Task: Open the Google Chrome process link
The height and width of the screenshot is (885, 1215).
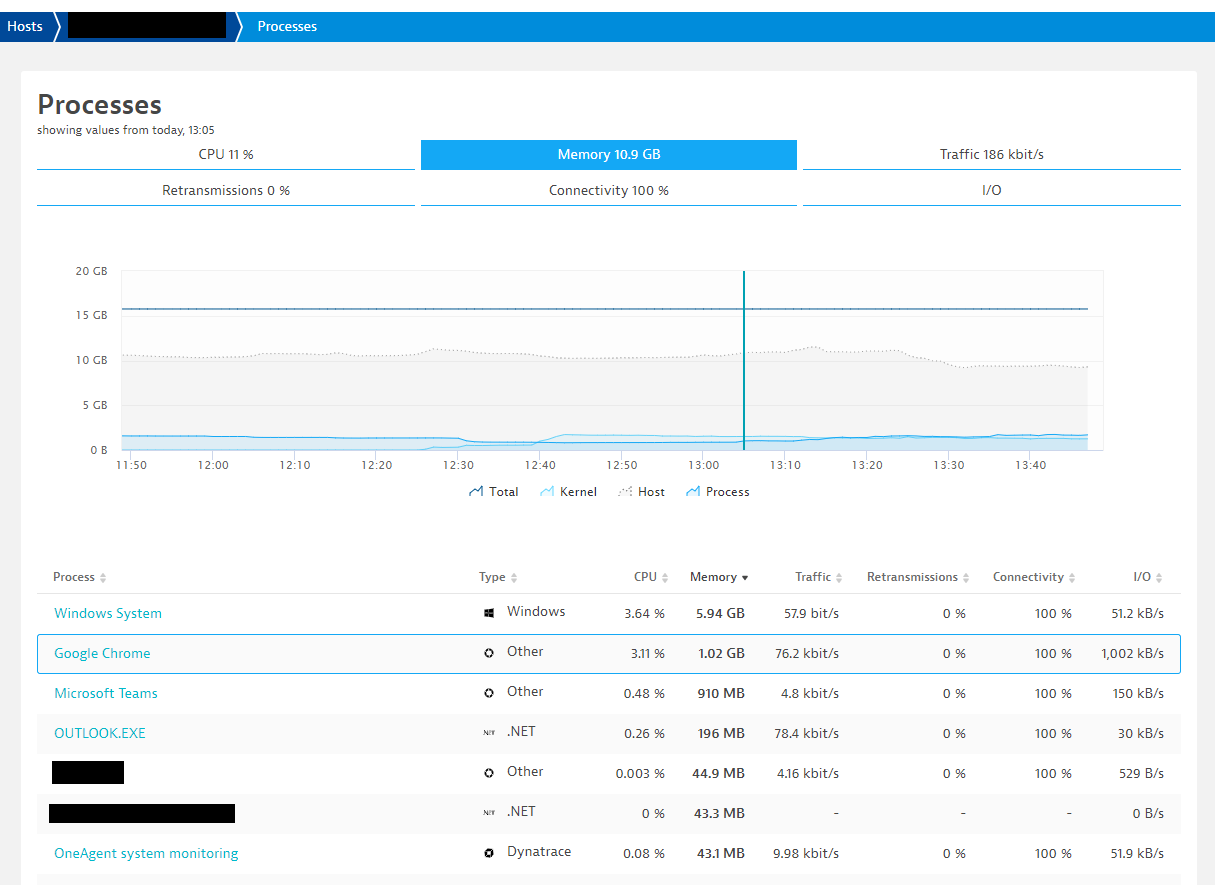Action: (x=102, y=653)
